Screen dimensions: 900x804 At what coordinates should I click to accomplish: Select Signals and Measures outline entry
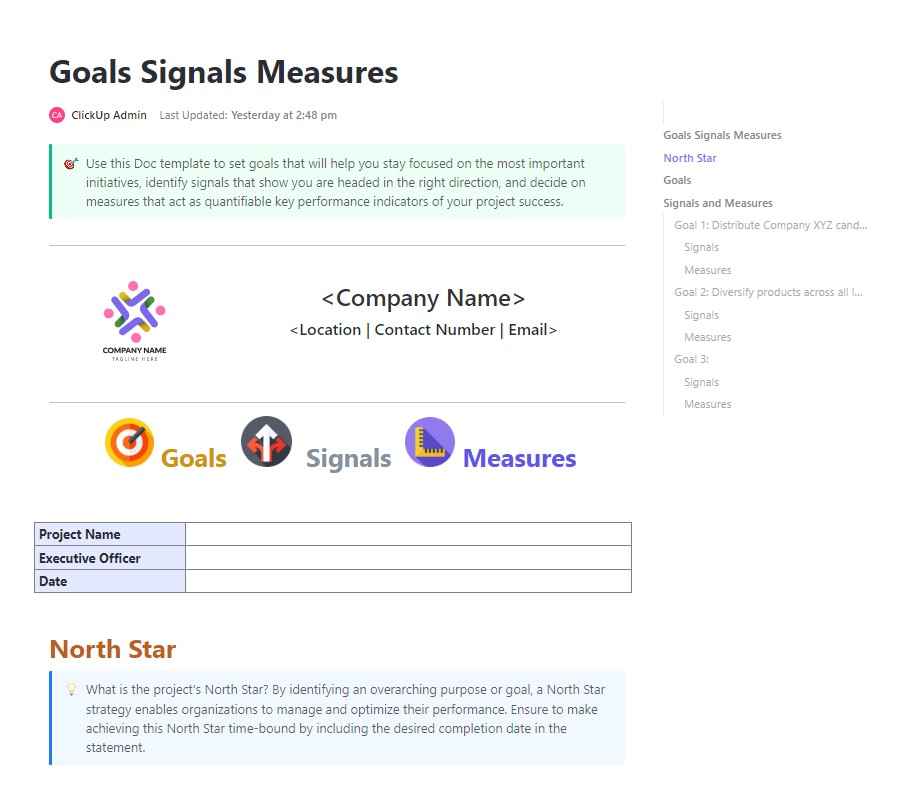click(718, 203)
